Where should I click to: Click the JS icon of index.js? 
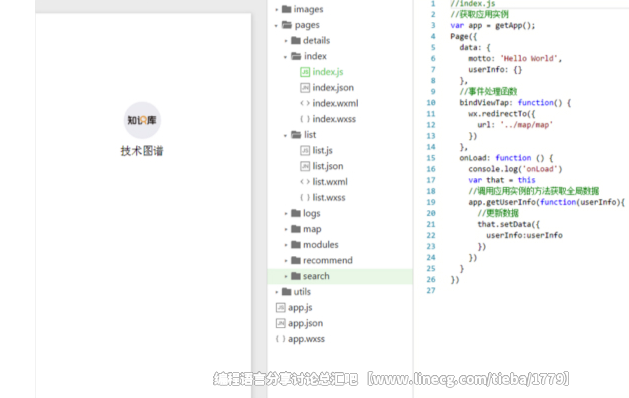[305, 72]
